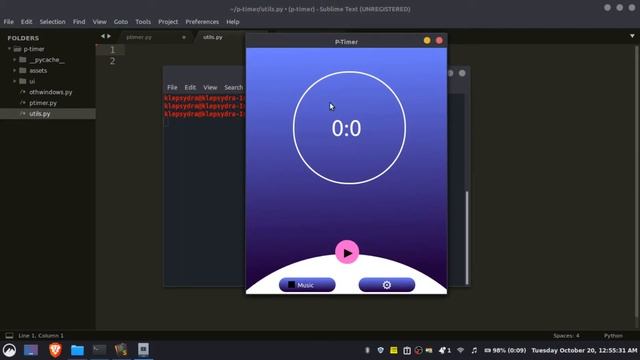Switch to Sublime Text taskbar icon
The height and width of the screenshot is (360, 640).
[121, 350]
